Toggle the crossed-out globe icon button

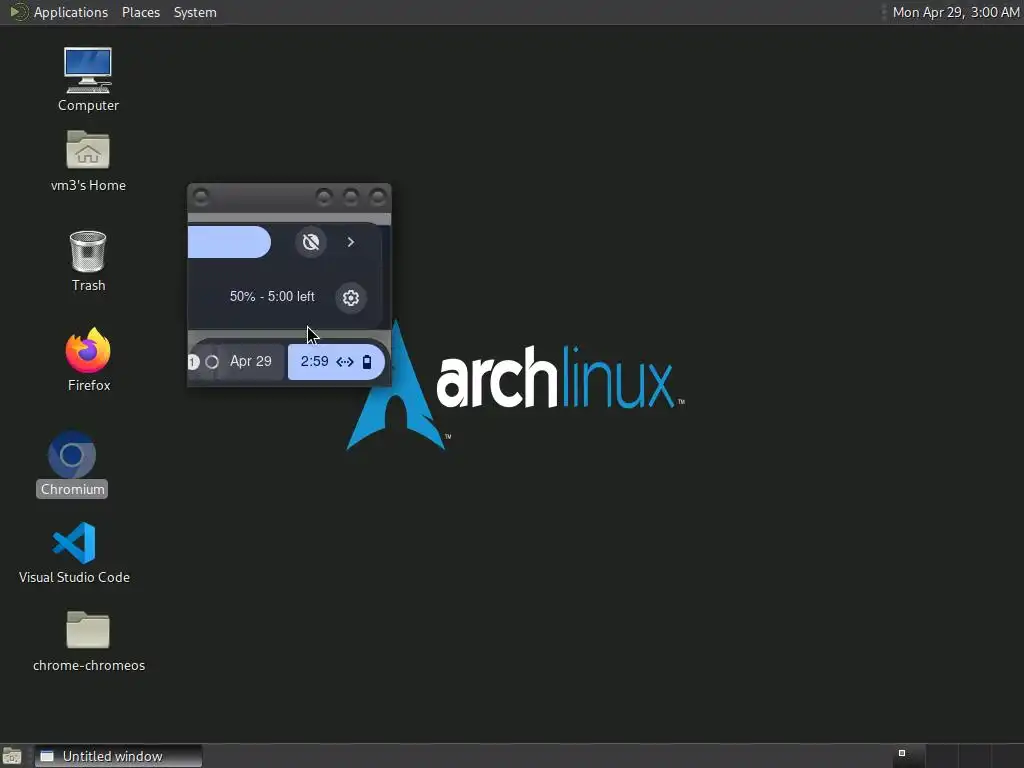tap(311, 242)
